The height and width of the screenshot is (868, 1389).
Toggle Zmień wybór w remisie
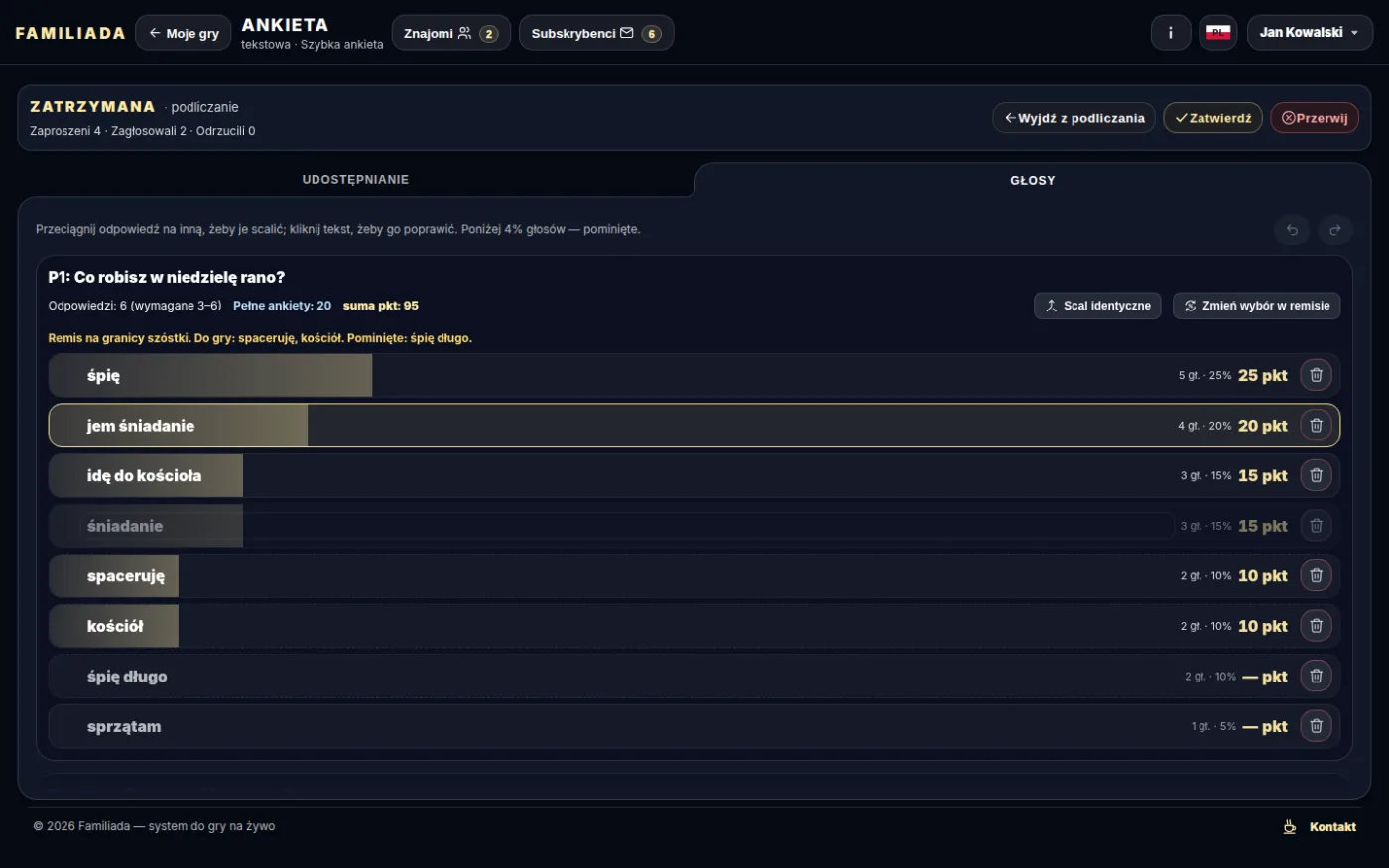point(1256,306)
